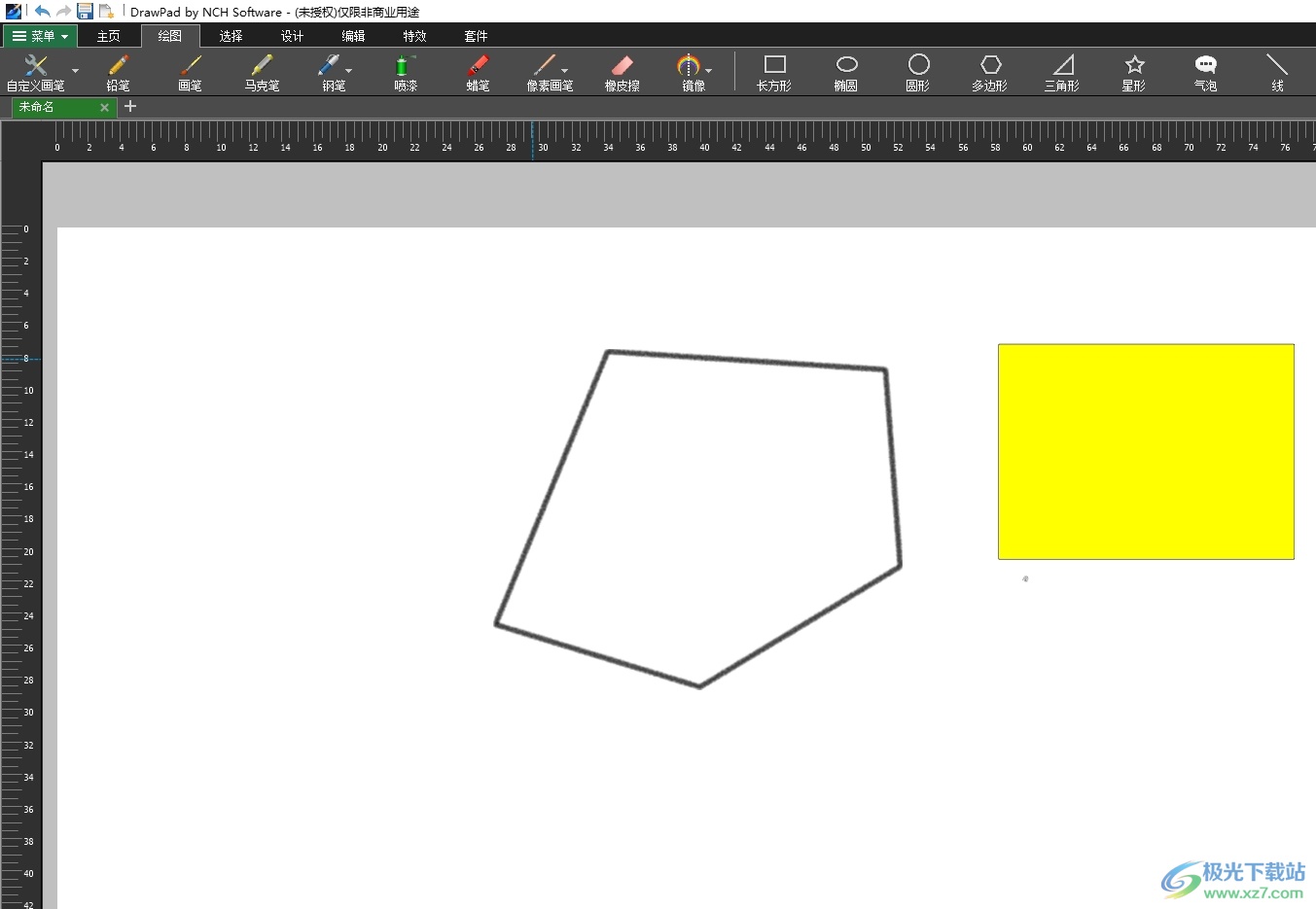Pick the 蜡笔 crayon tool
Viewport: 1316px width, 909px height.
[x=478, y=72]
